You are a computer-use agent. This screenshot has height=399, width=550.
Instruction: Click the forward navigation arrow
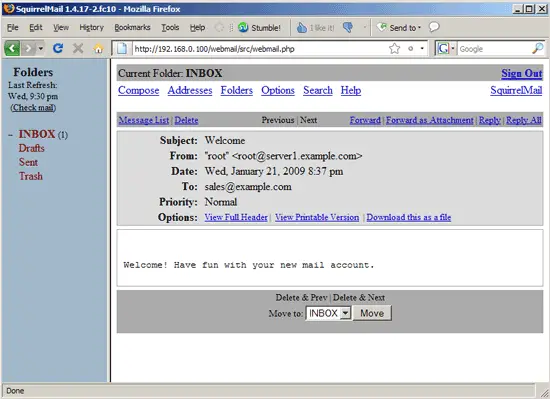point(28,48)
